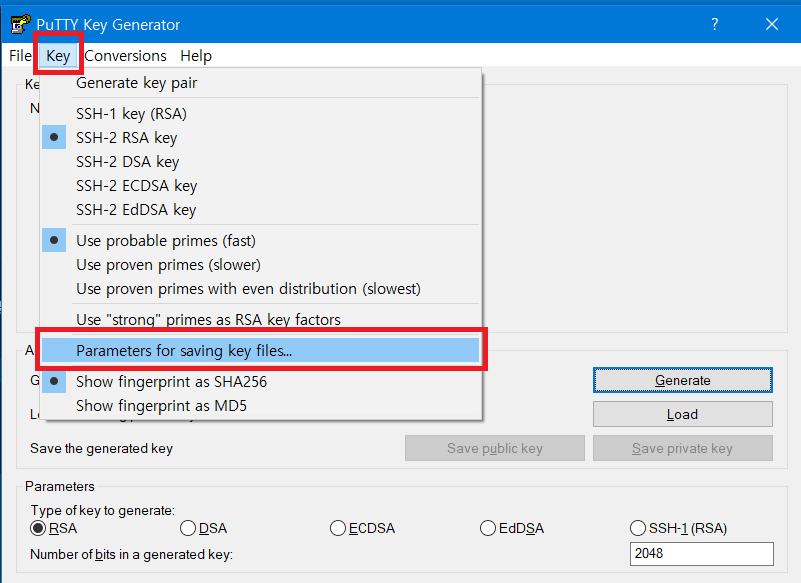
Task: Select the SSH-1 (RSA) radio button
Action: coord(678,528)
